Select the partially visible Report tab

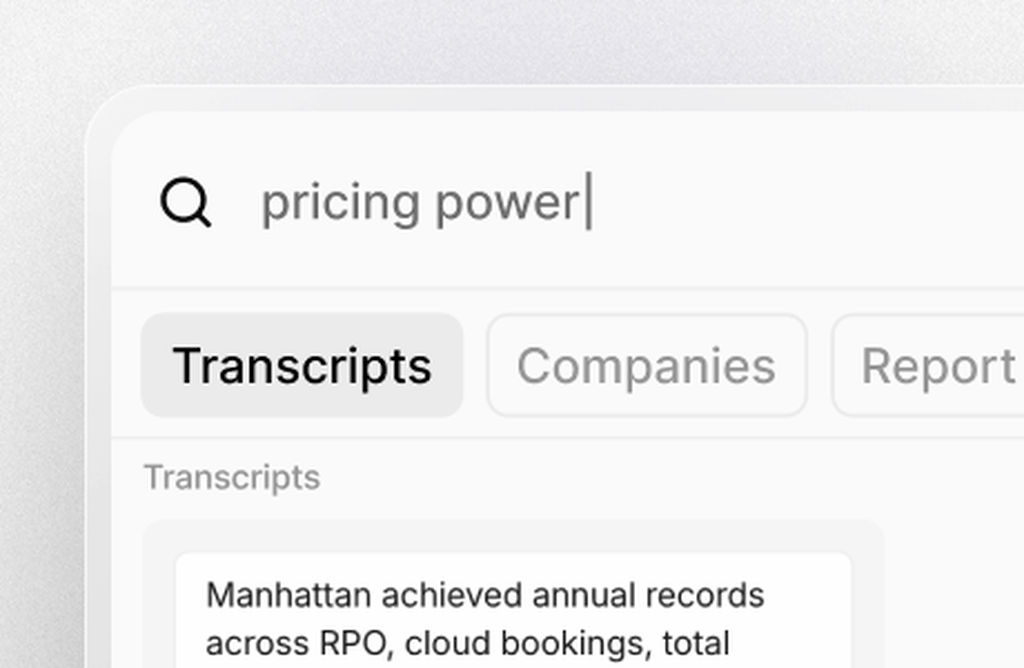click(x=937, y=365)
